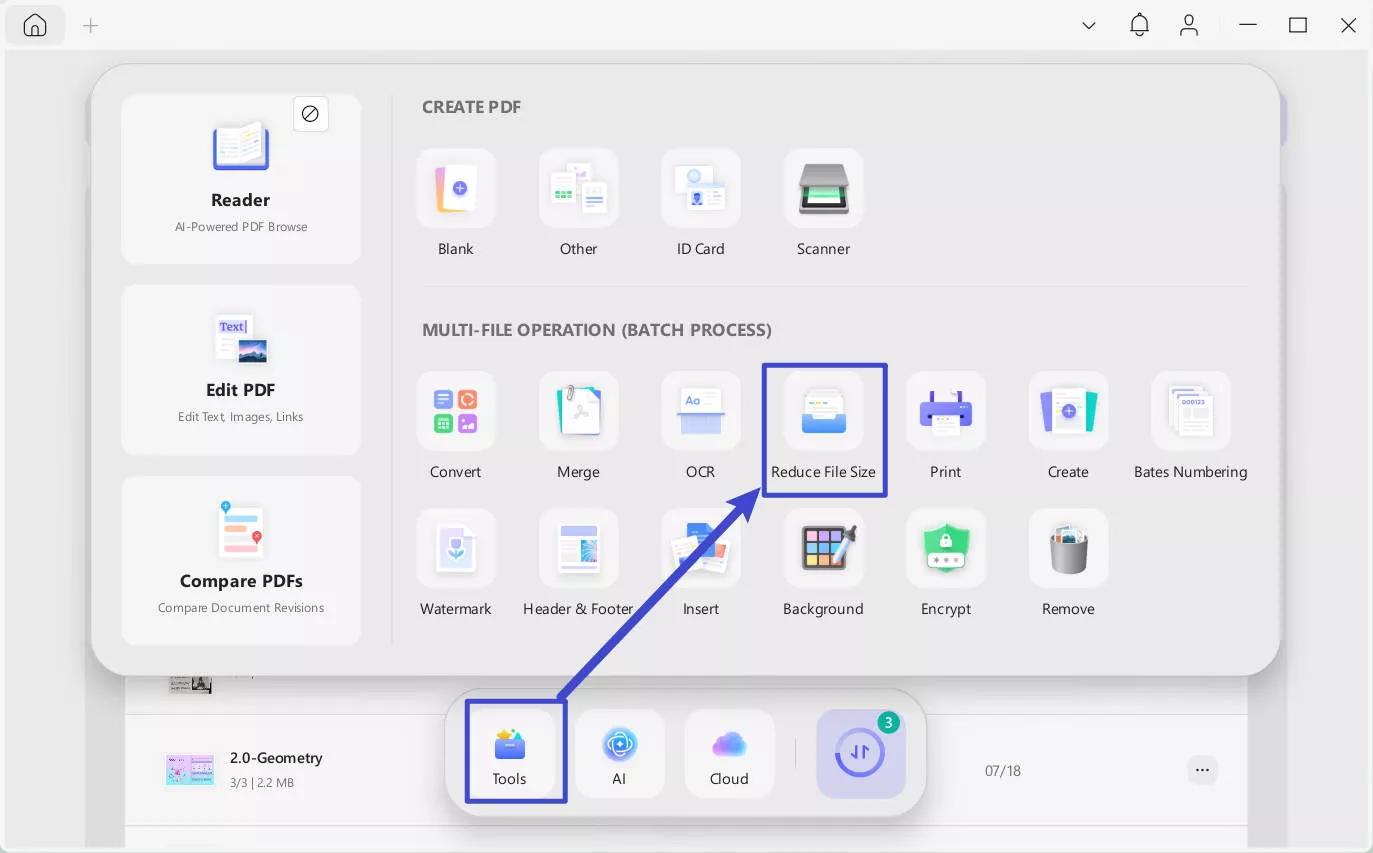Click the circle-slash icon on Reader card

[x=310, y=114]
